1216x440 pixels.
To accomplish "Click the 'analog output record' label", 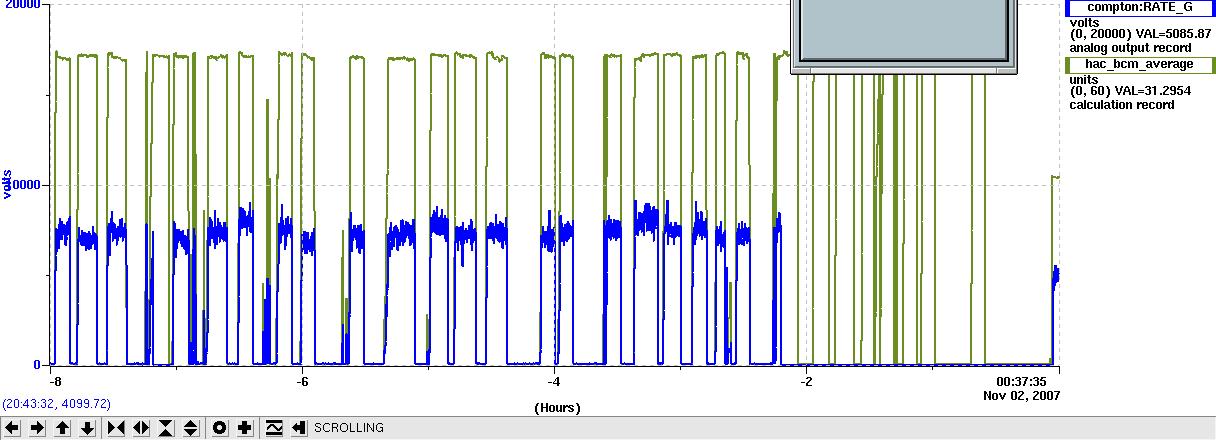I will pos(1131,48).
